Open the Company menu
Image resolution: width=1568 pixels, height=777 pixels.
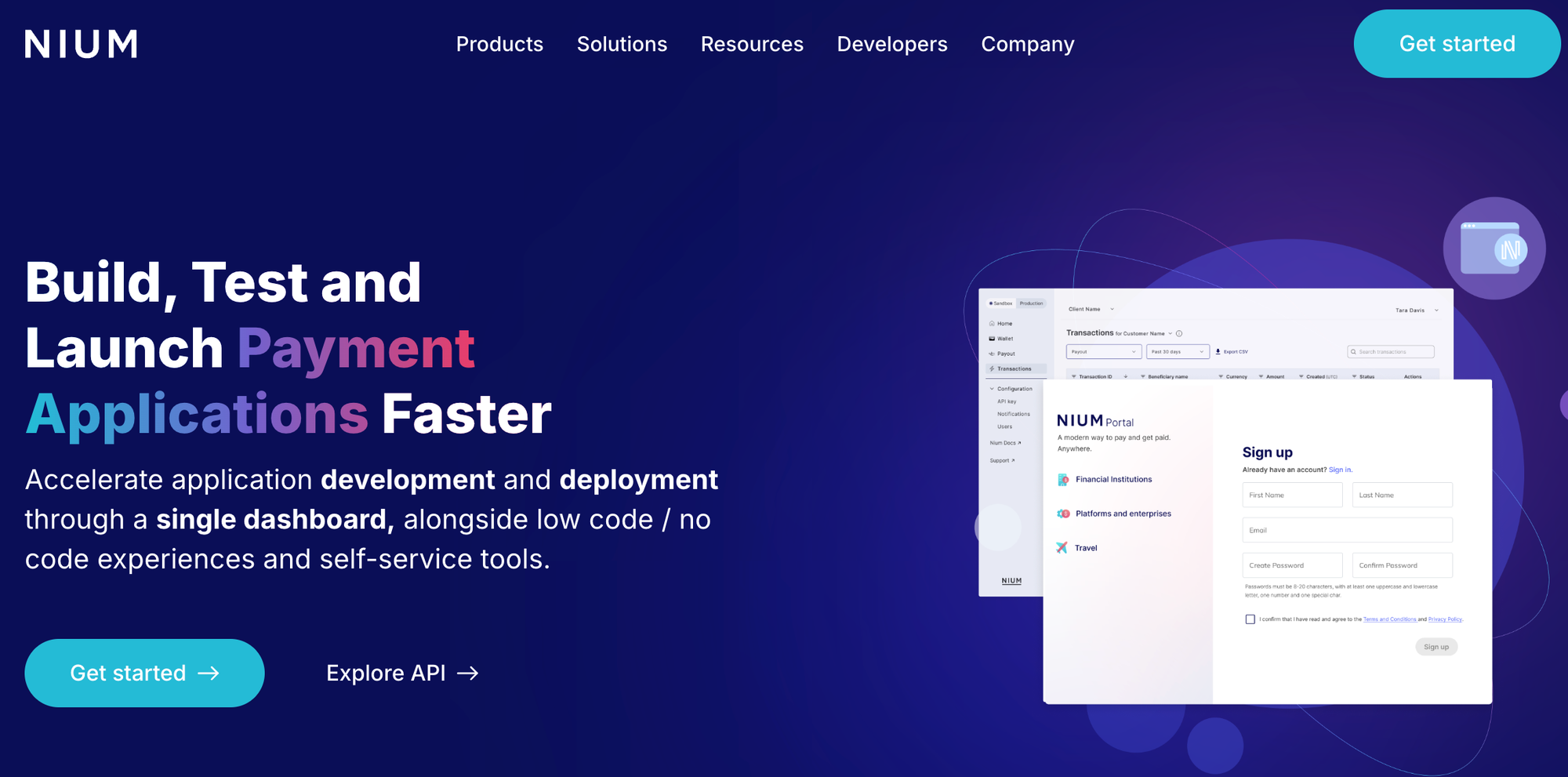click(1028, 44)
